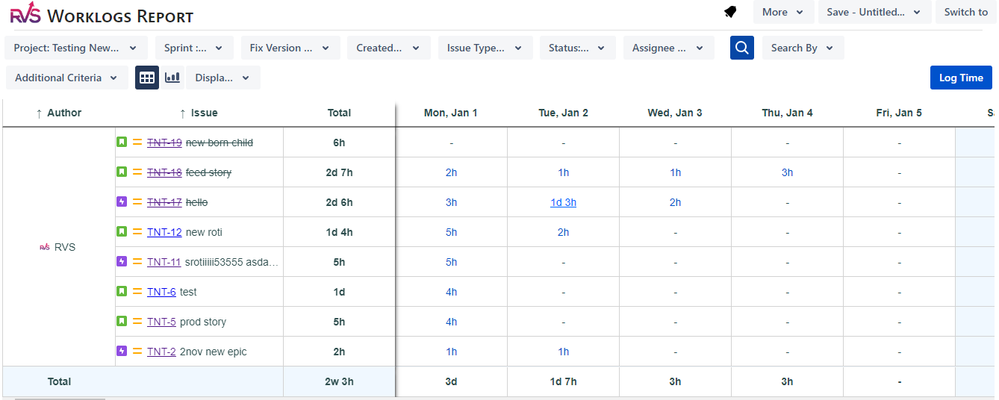
Task: Click 2h worklog on Wed for TNT-17
Action: click(675, 203)
